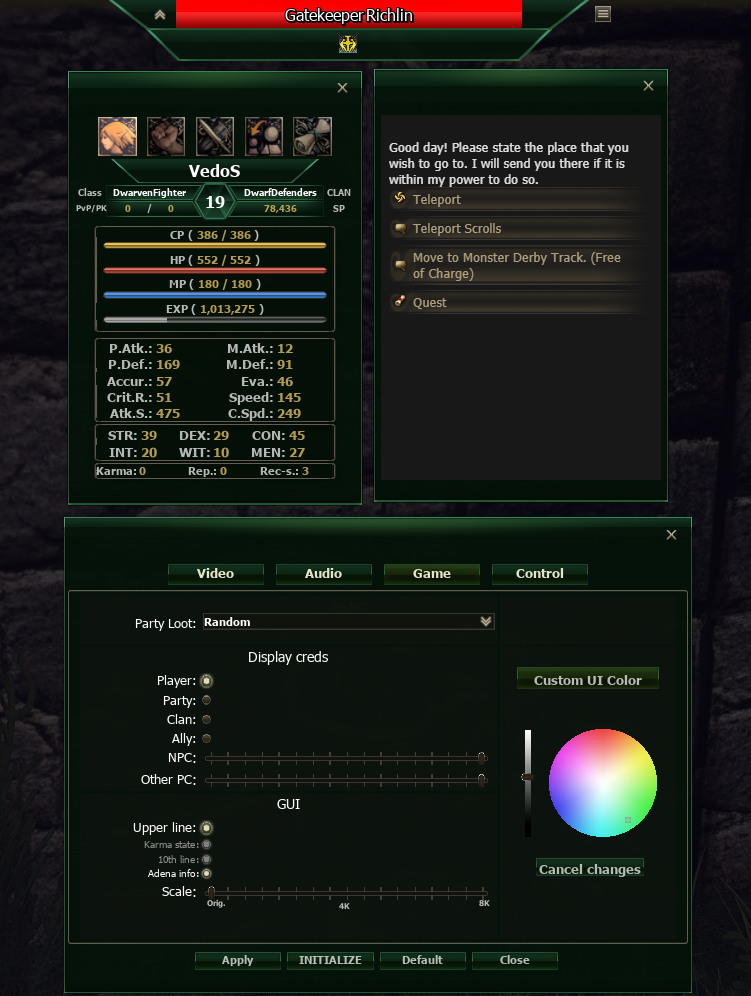This screenshot has width=751, height=996.
Task: Click the double-chevron up icon beside target name
Action: click(160, 15)
